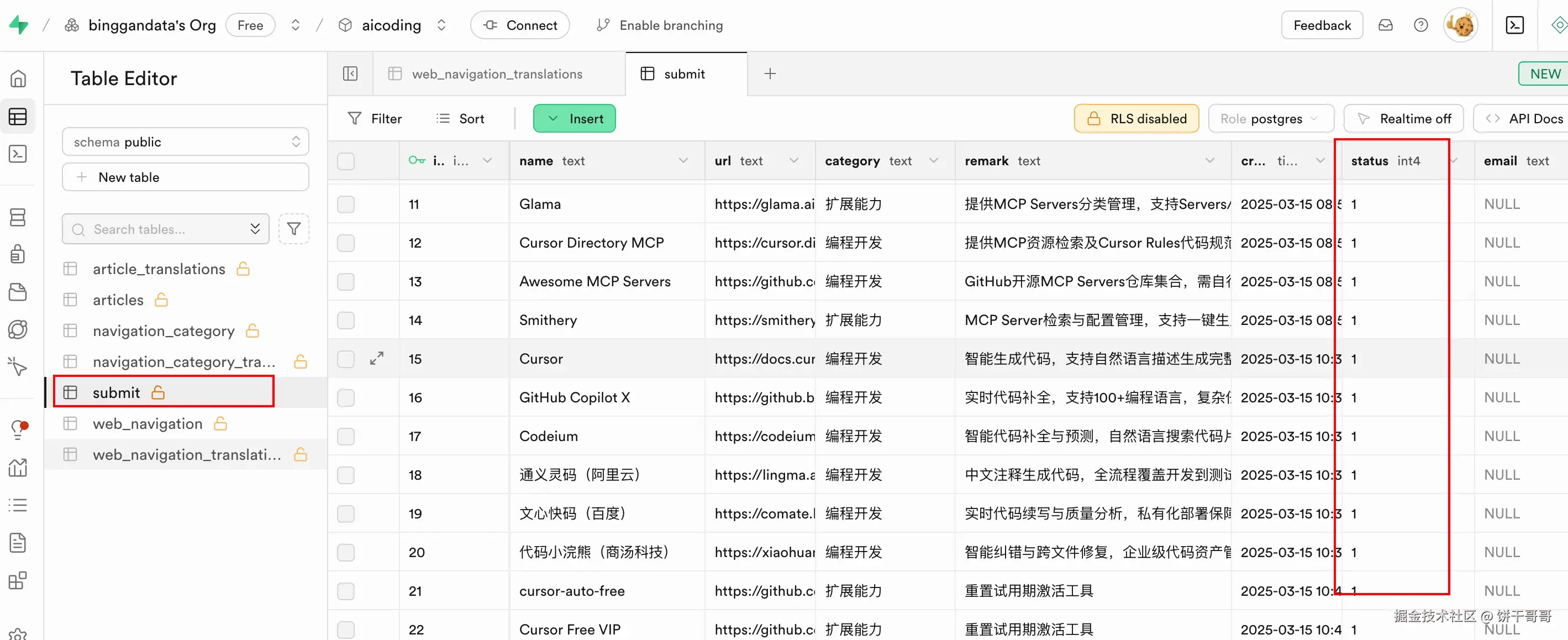Image resolution: width=1568 pixels, height=640 pixels.
Task: Open the schema public dropdown
Action: [185, 142]
